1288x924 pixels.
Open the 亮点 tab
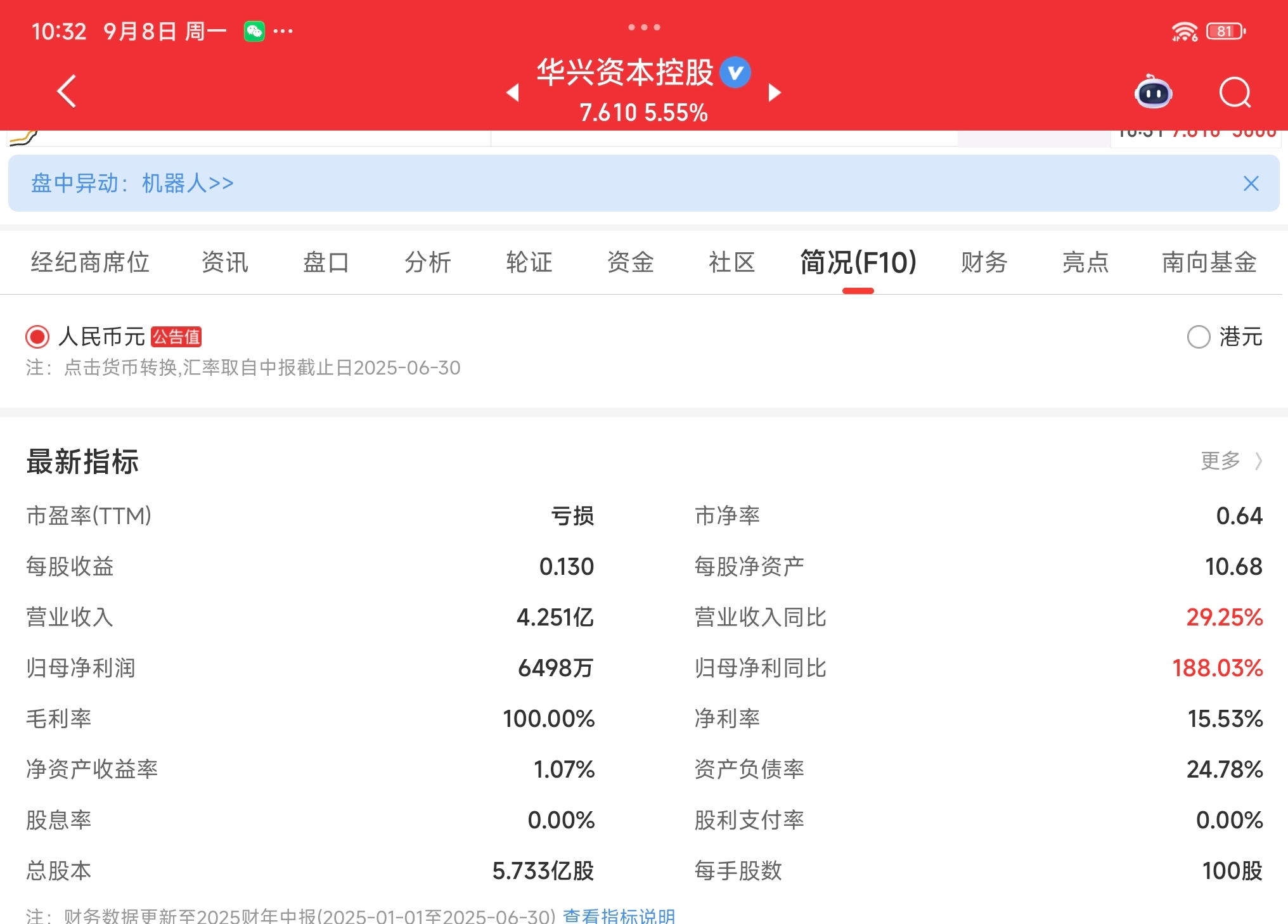coord(1086,262)
